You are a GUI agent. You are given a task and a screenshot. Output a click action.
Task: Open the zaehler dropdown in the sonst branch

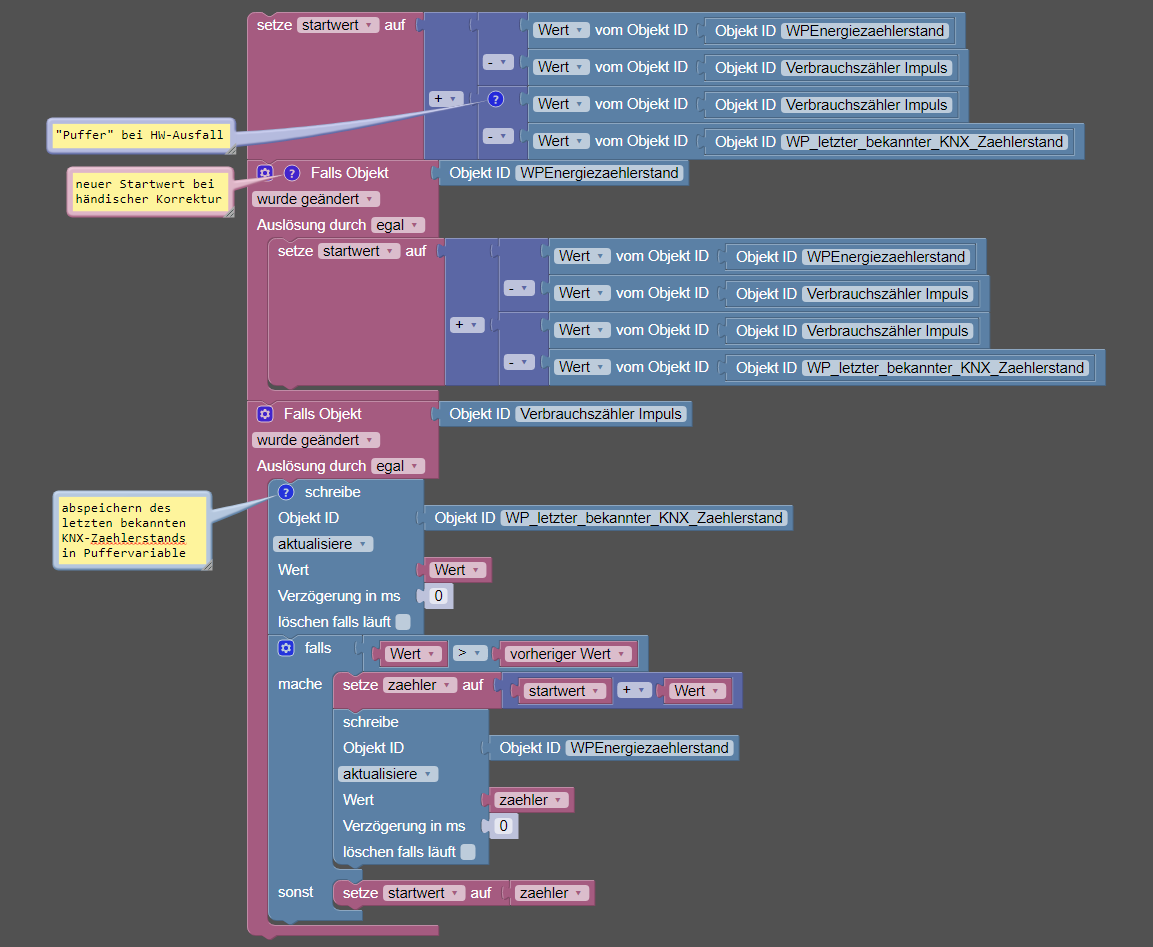point(551,893)
